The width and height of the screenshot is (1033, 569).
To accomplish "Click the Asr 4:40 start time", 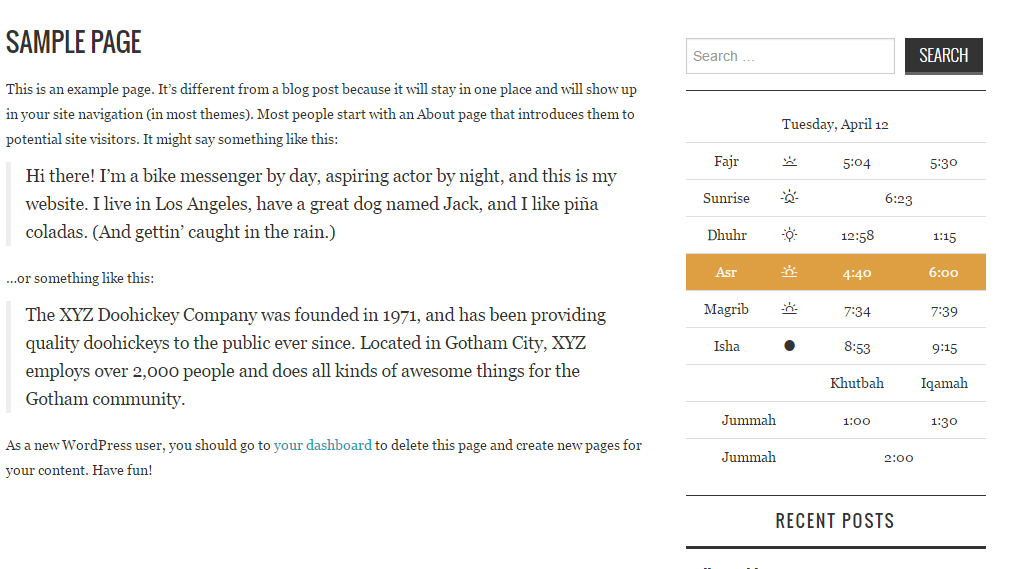I will [856, 273].
